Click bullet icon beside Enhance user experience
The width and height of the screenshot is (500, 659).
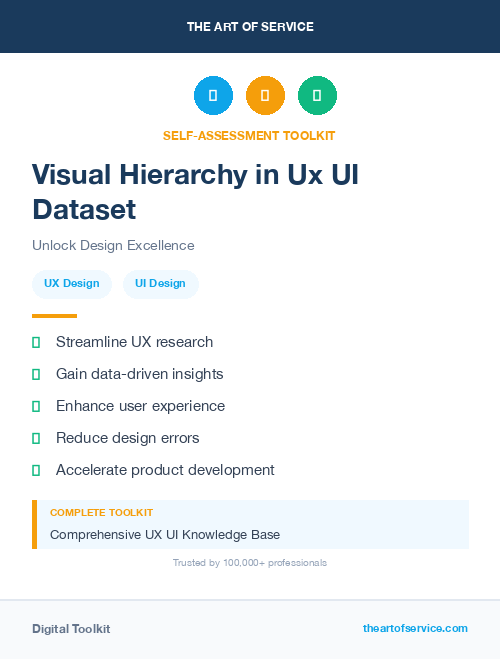point(36,406)
